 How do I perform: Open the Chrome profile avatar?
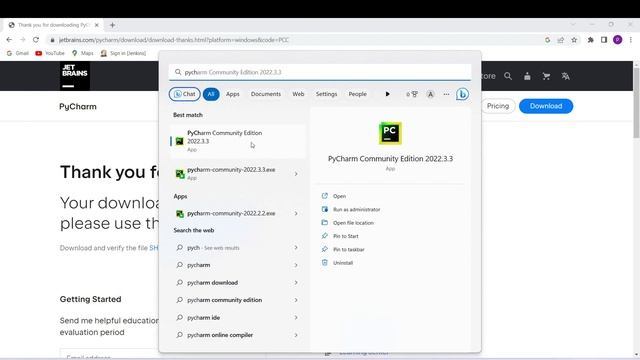(x=618, y=40)
